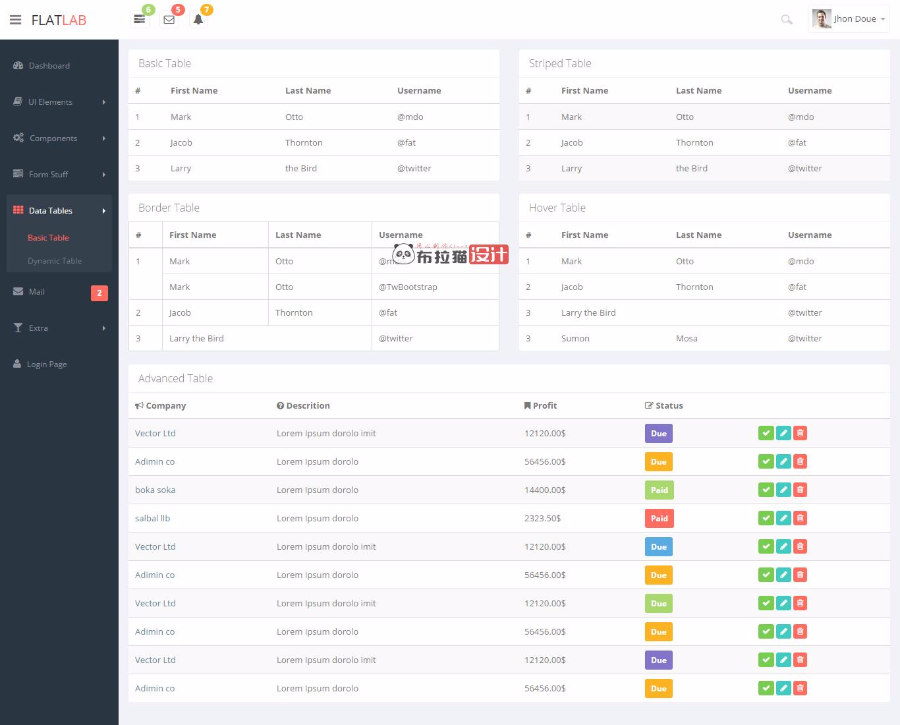Click Sumon in the Hover Table

point(575,339)
